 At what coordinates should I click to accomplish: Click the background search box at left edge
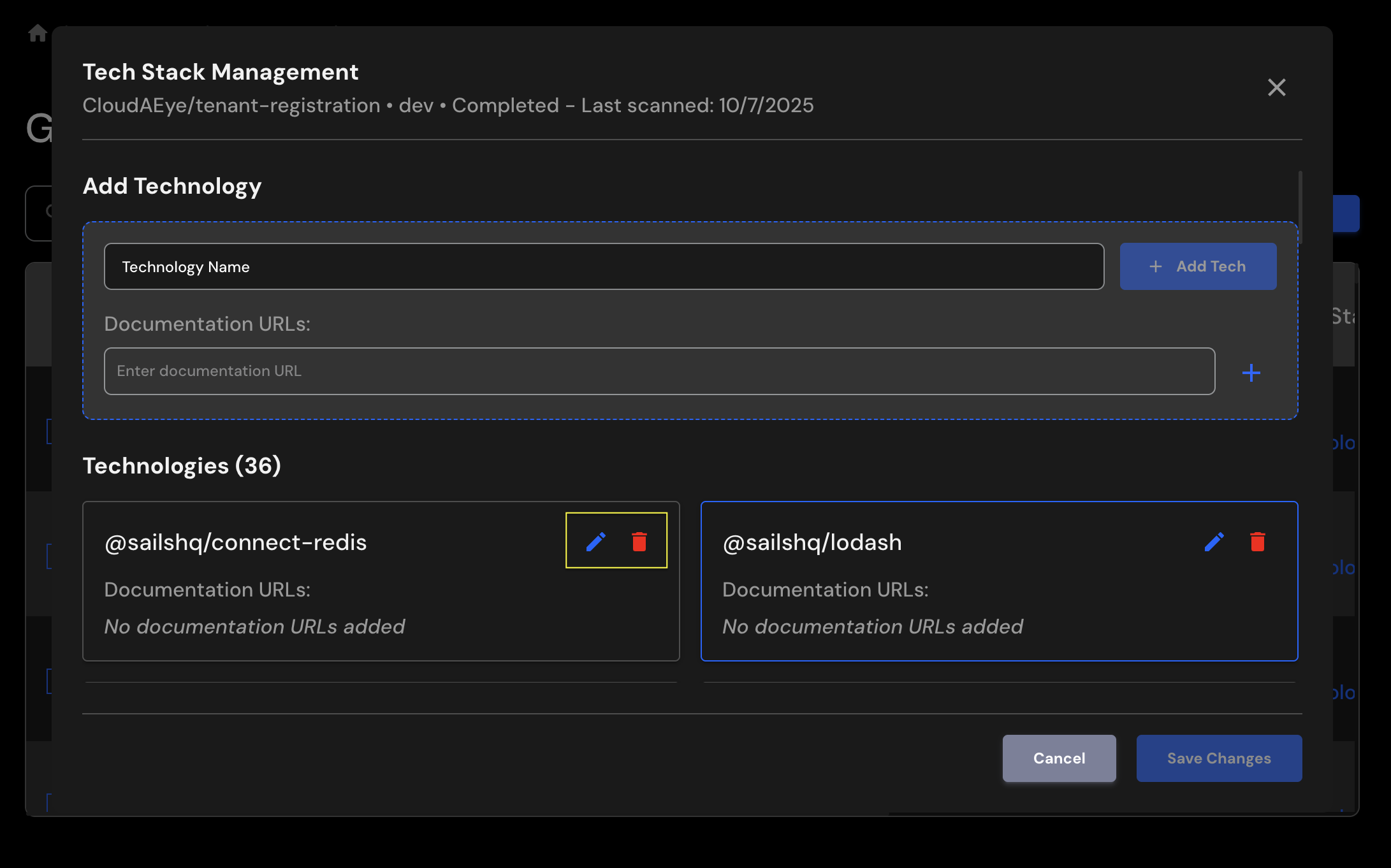[38, 213]
